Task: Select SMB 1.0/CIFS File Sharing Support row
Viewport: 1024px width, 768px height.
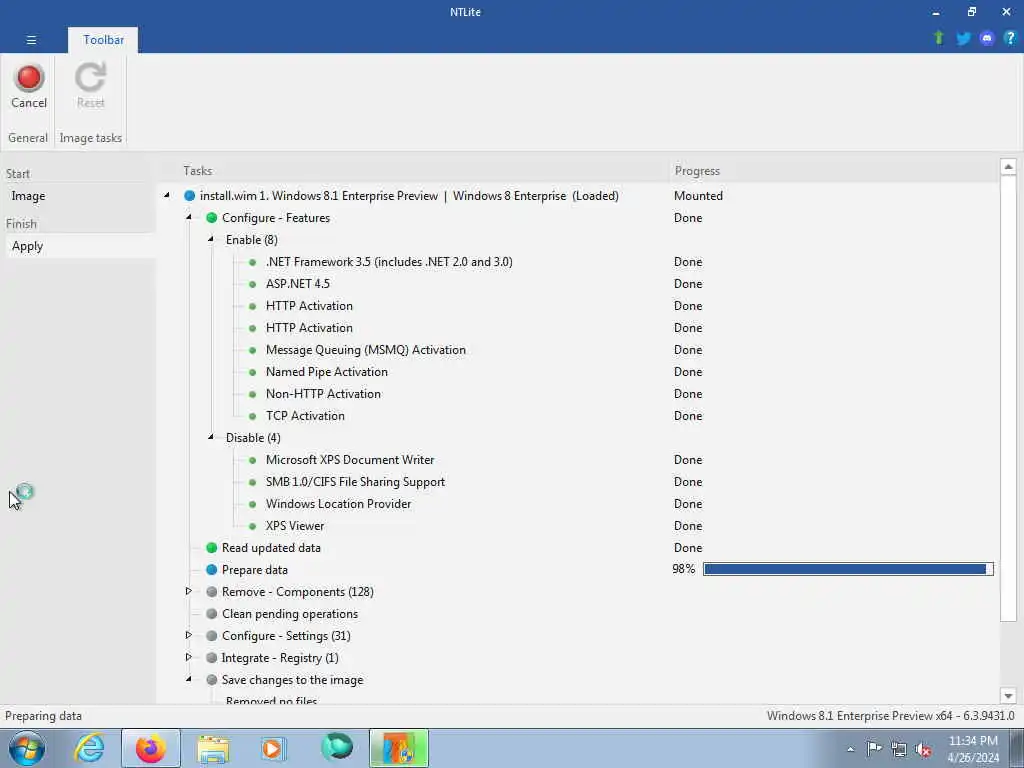Action: pos(355,482)
